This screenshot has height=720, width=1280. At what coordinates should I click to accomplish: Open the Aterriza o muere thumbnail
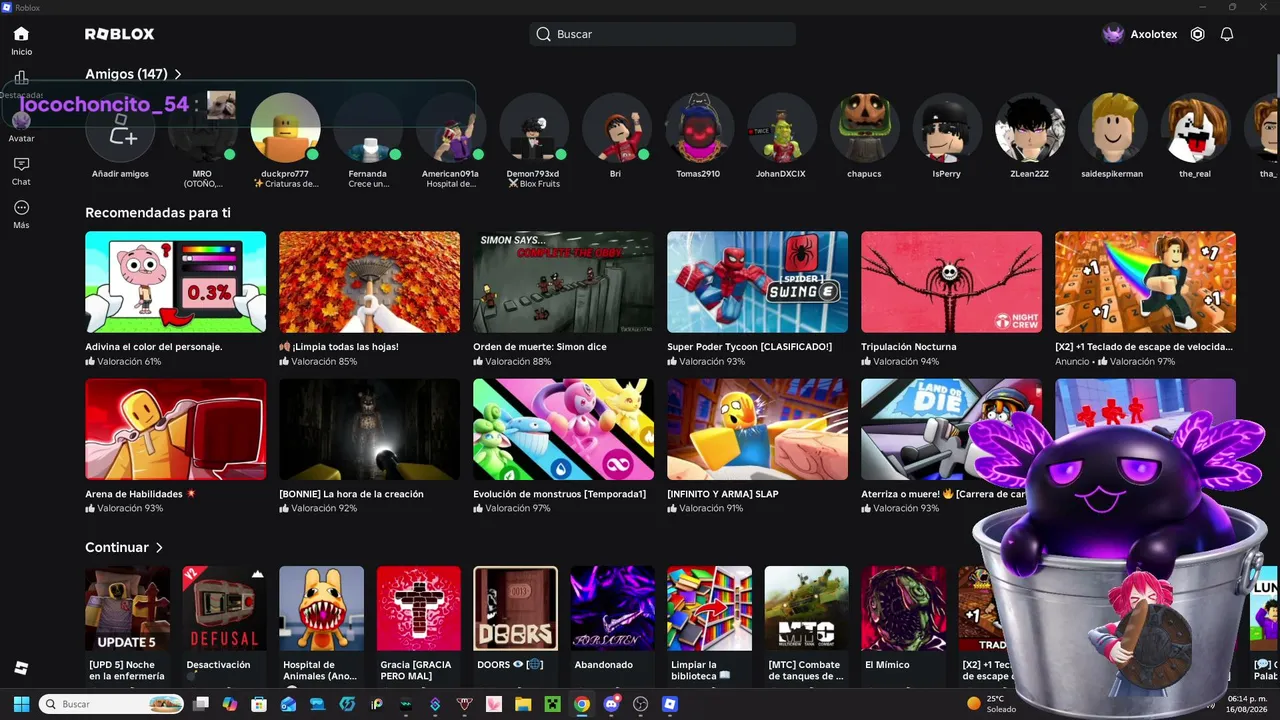coord(951,429)
